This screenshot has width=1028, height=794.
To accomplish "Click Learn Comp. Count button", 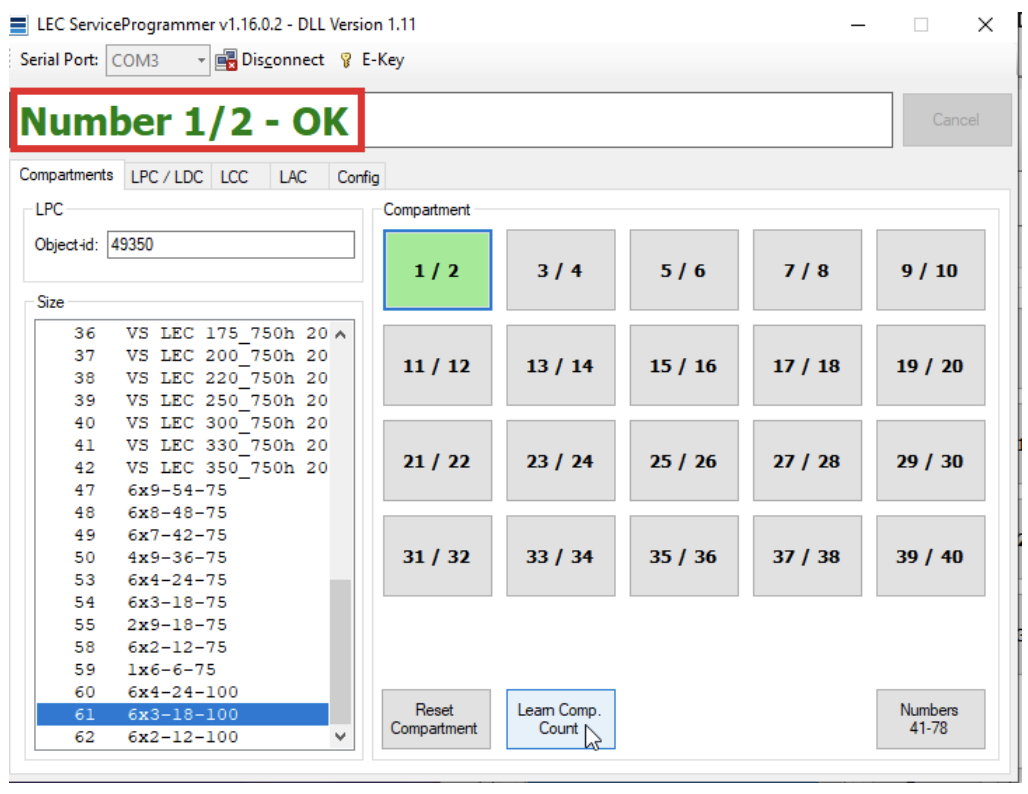I will point(561,719).
